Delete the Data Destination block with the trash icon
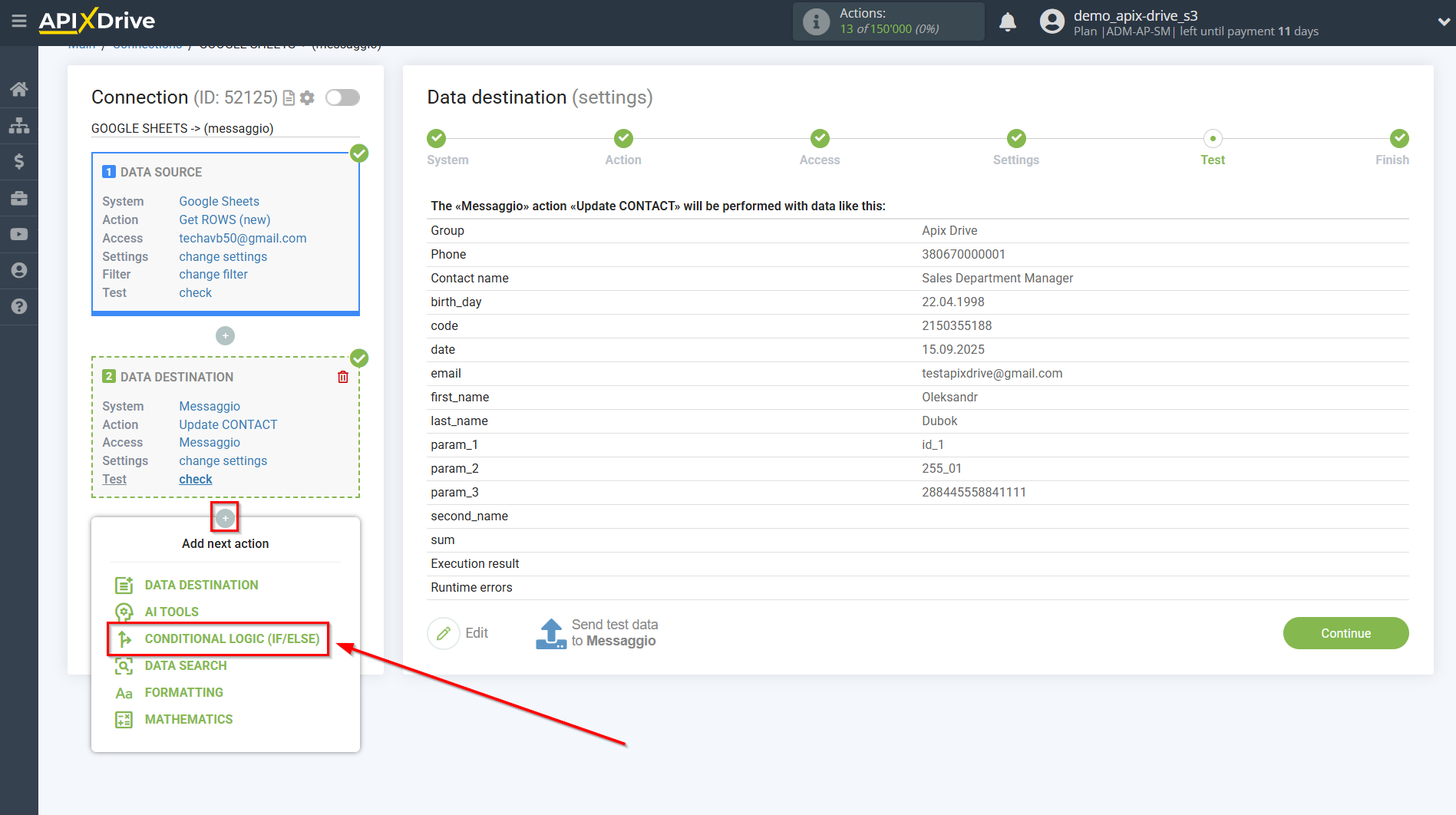1456x815 pixels. (343, 377)
